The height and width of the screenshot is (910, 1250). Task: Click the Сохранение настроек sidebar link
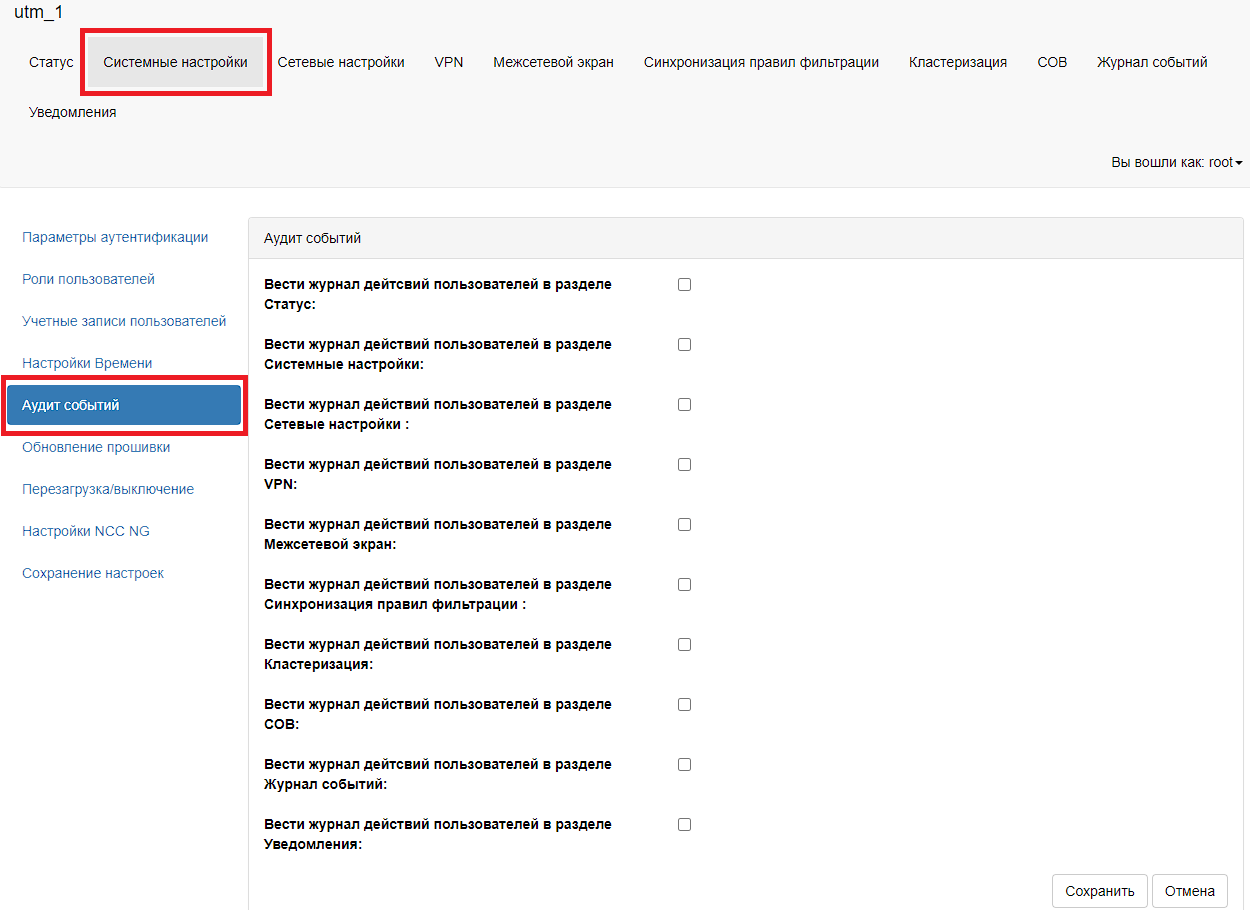pos(93,573)
